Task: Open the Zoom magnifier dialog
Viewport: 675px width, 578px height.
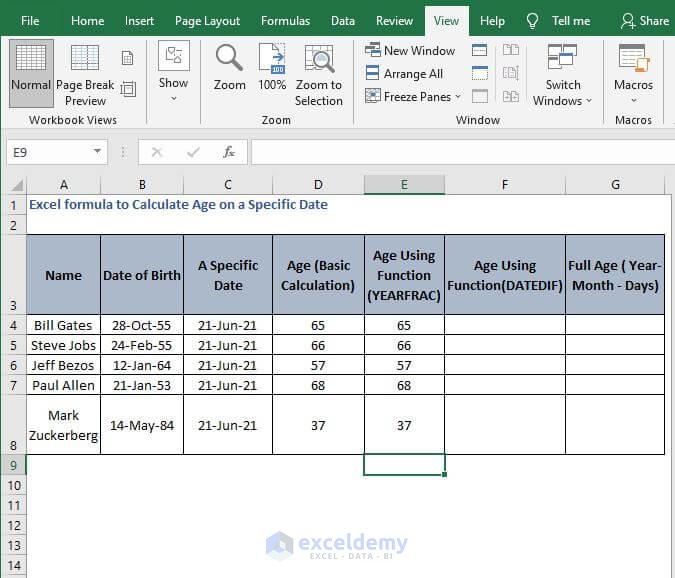Action: coord(229,68)
